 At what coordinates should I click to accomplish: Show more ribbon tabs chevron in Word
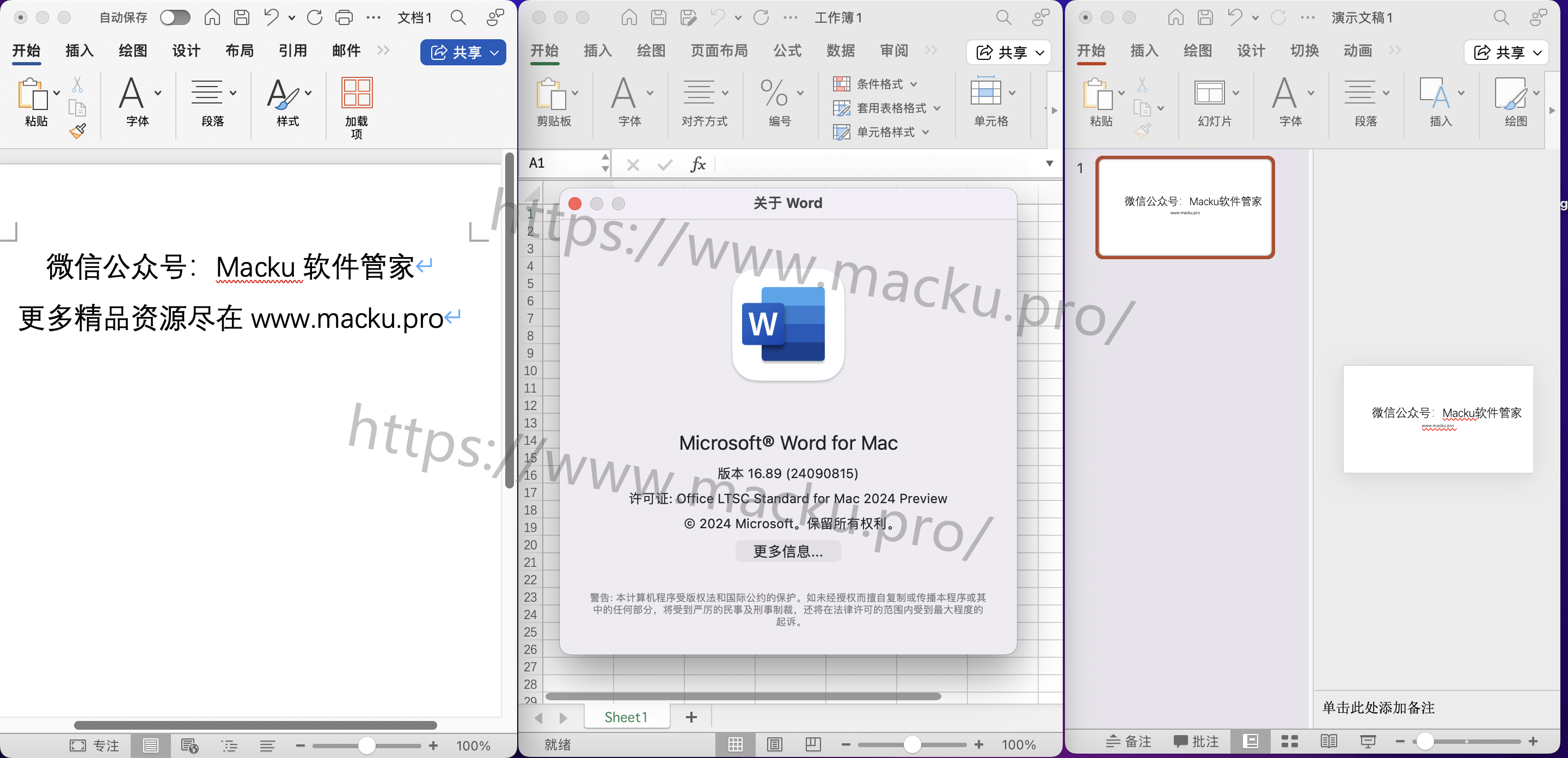(383, 51)
